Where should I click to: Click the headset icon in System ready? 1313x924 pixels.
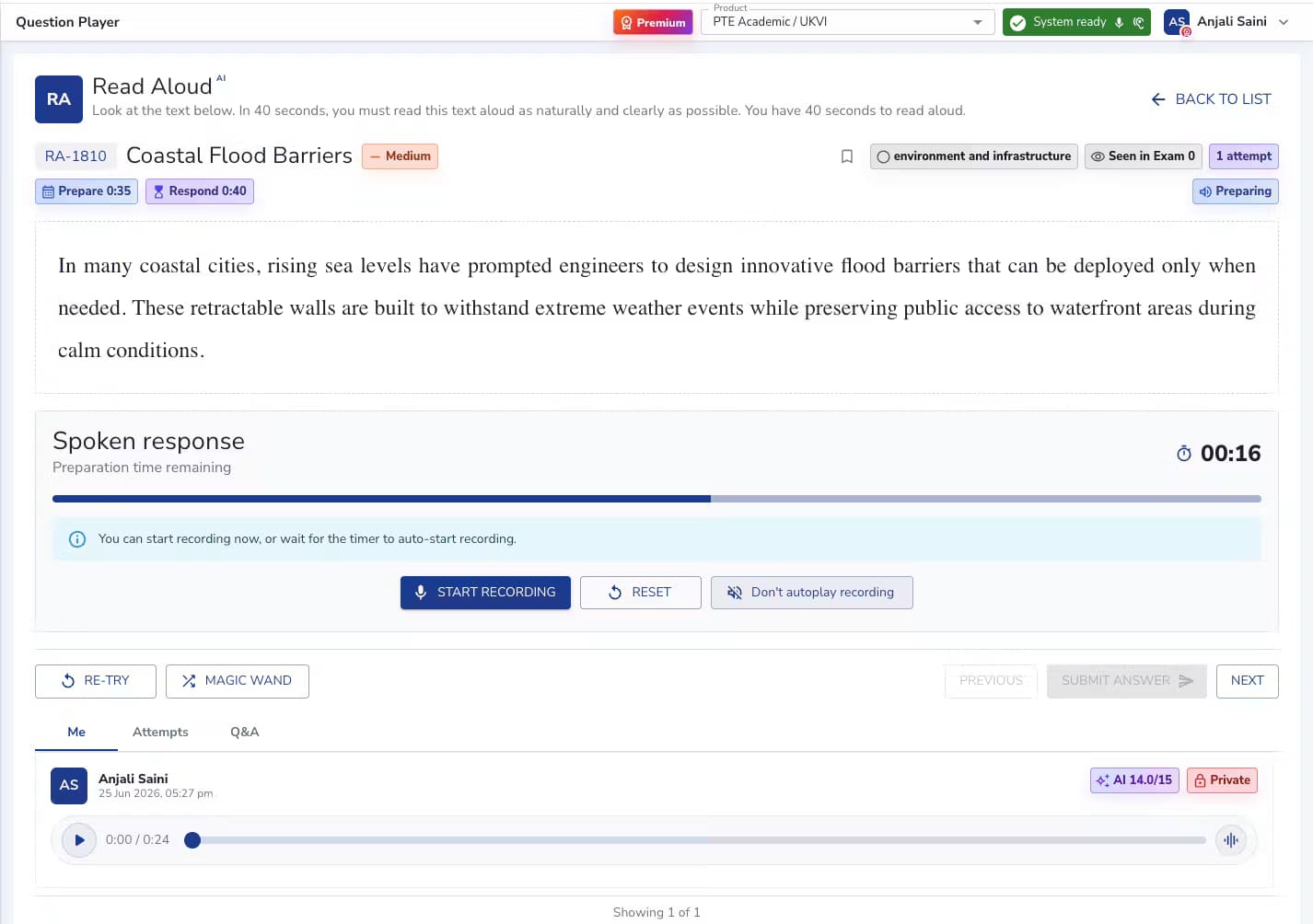pyautogui.click(x=1139, y=22)
